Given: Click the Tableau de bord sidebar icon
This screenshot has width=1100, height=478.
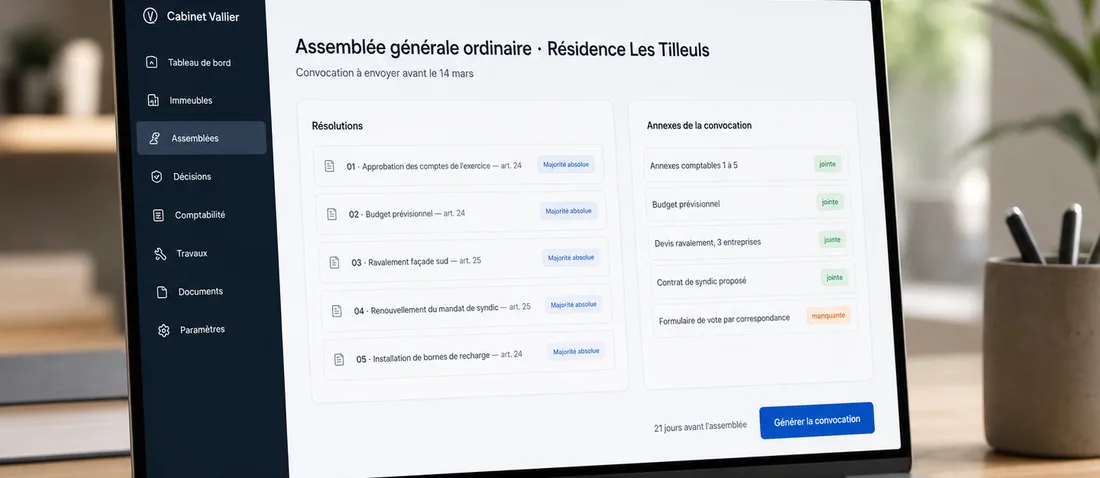Looking at the screenshot, I should click(x=151, y=62).
